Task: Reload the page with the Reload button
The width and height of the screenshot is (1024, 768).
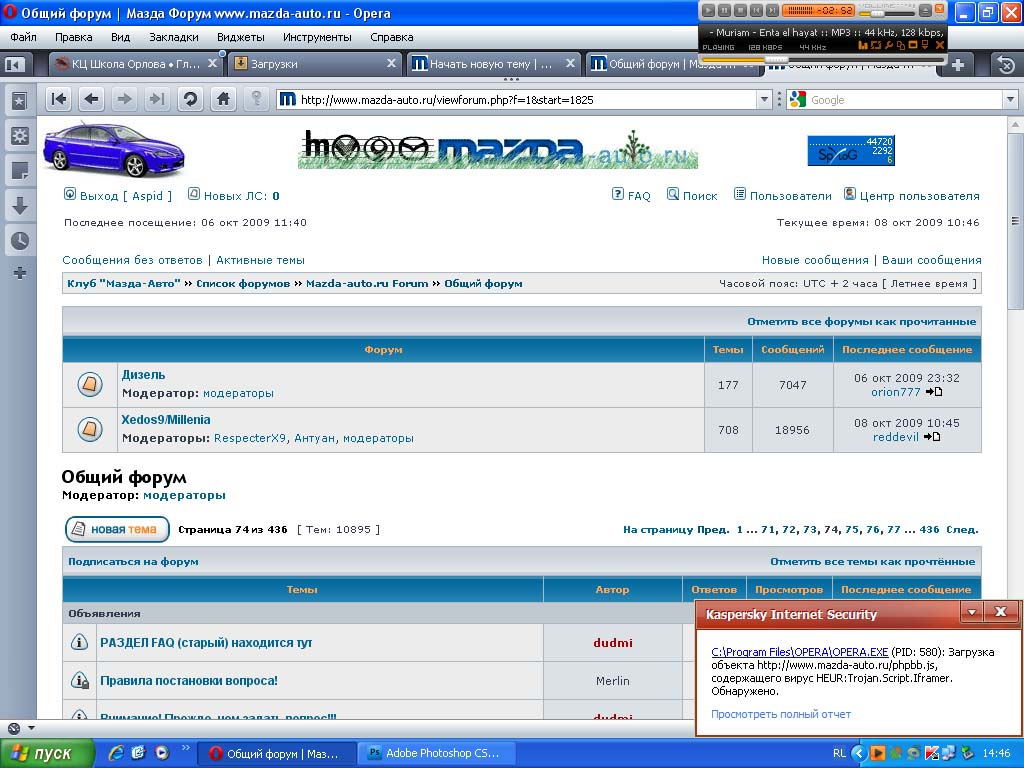Action: point(190,99)
